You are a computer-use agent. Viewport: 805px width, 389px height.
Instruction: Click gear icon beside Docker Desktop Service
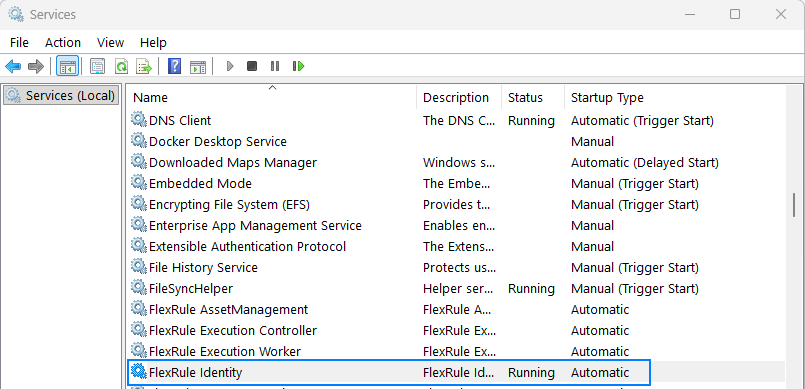[139, 141]
